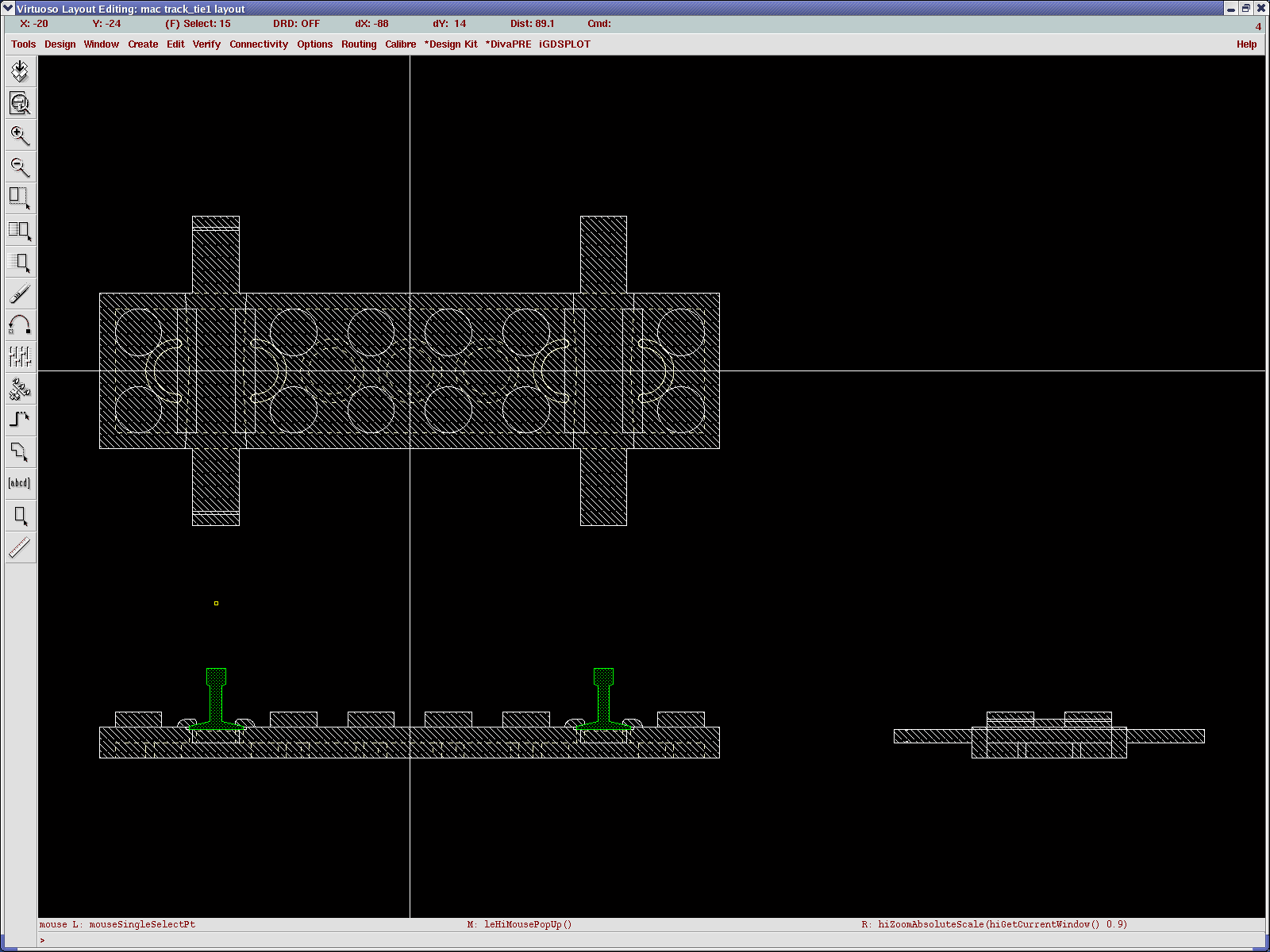This screenshot has height=952, width=1270.
Task: Click the window number 4 indicator
Action: click(1258, 26)
